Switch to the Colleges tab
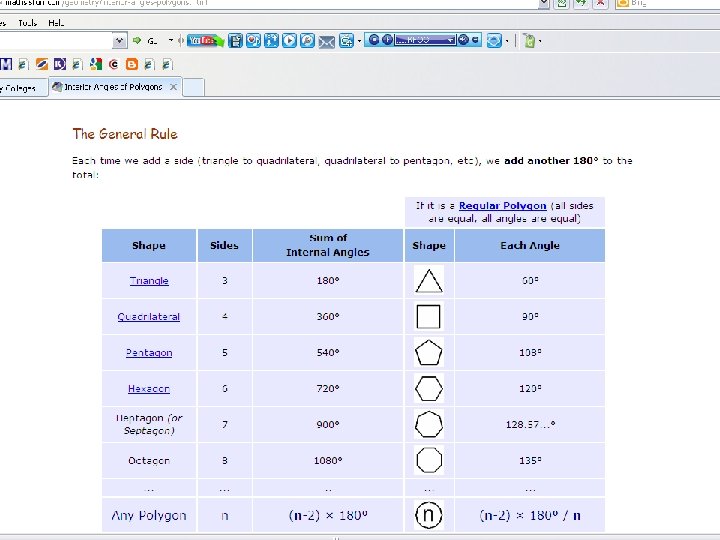Image resolution: width=720 pixels, height=540 pixels. coord(22,87)
